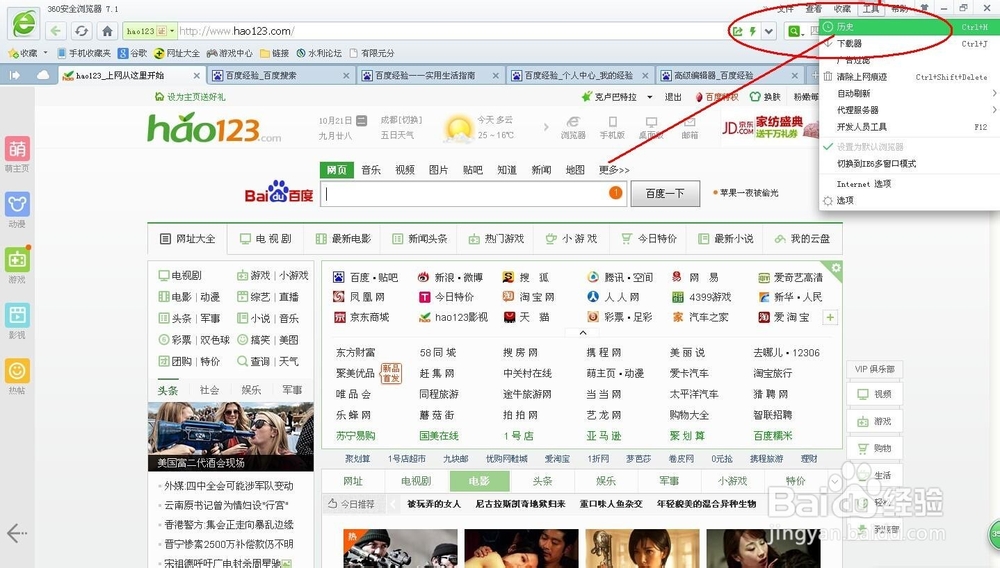Expand the 代理服务器 submenu
Image resolution: width=1000 pixels, height=568 pixels.
[909, 110]
